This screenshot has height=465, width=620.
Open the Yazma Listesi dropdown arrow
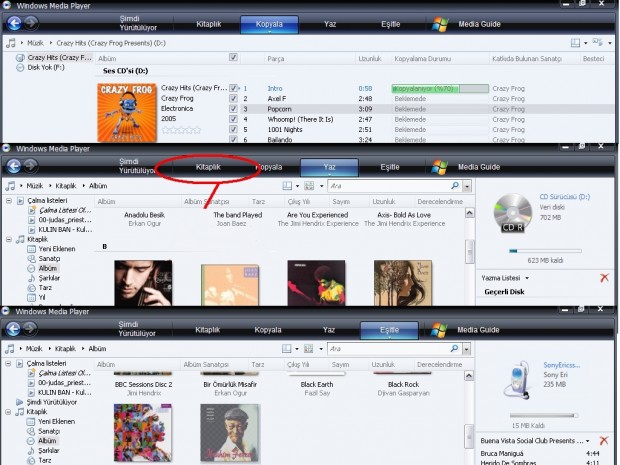click(527, 278)
